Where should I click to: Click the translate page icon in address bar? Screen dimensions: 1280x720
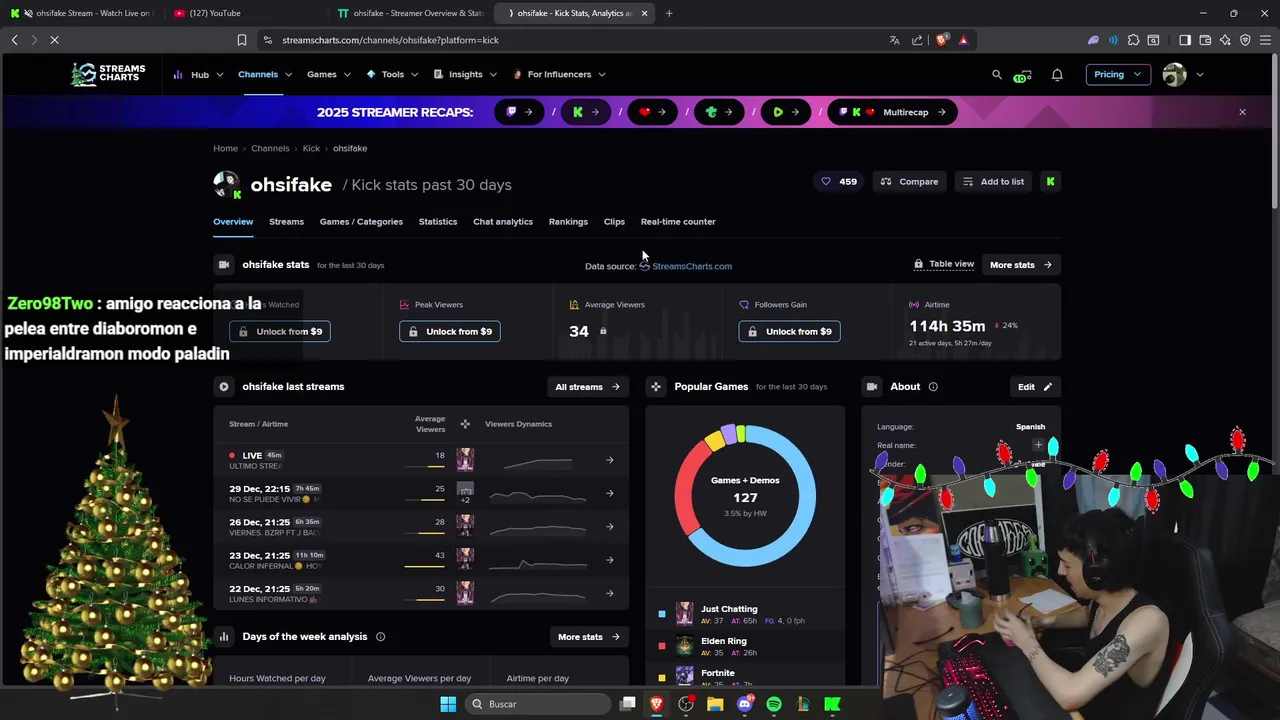click(x=894, y=40)
